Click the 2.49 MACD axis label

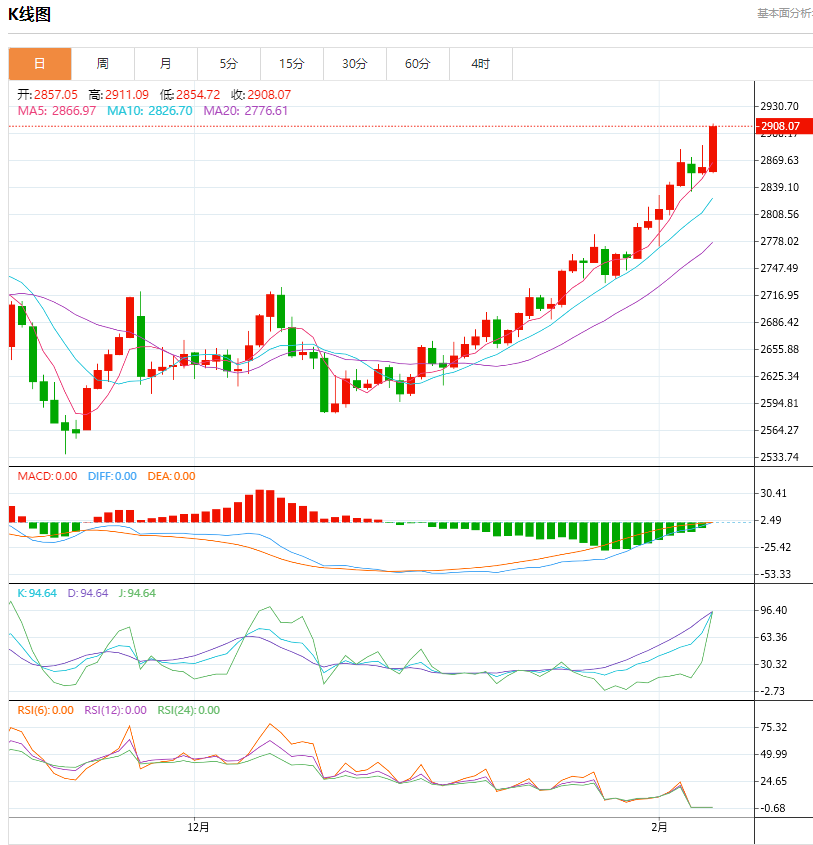click(770, 520)
